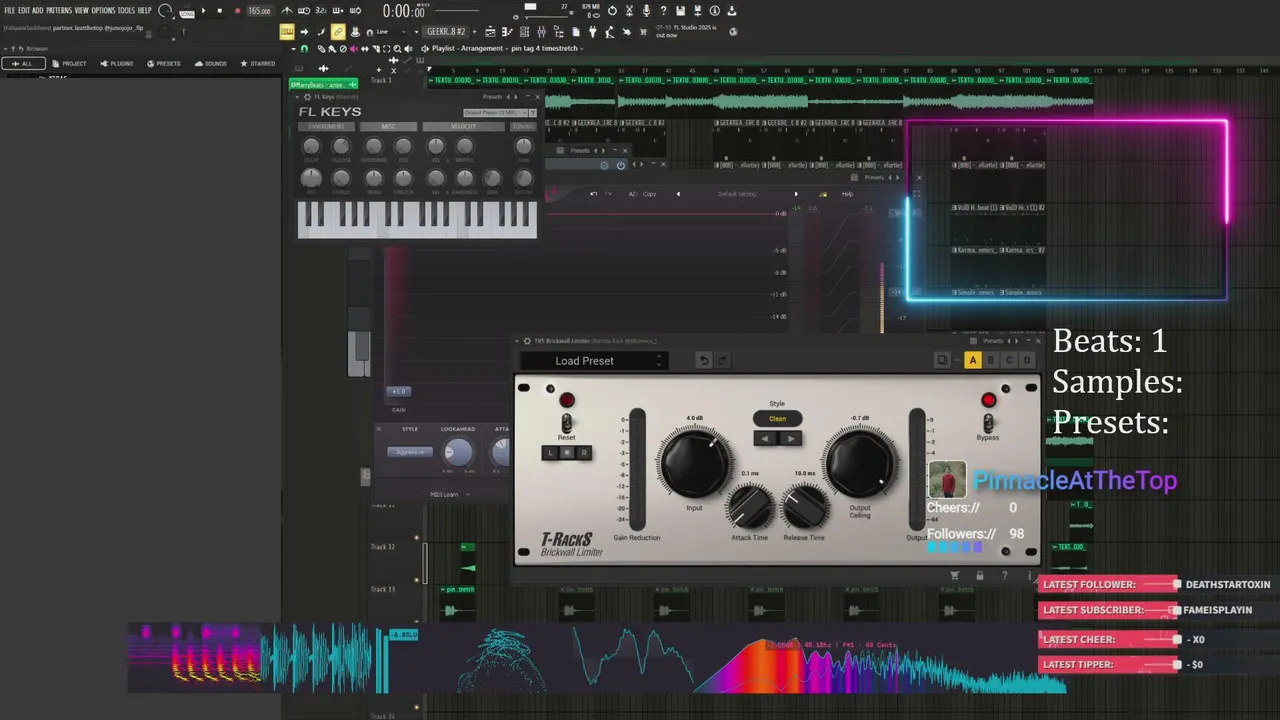Open the PATTERNS menu
This screenshot has height=720, width=1280.
pos(59,10)
